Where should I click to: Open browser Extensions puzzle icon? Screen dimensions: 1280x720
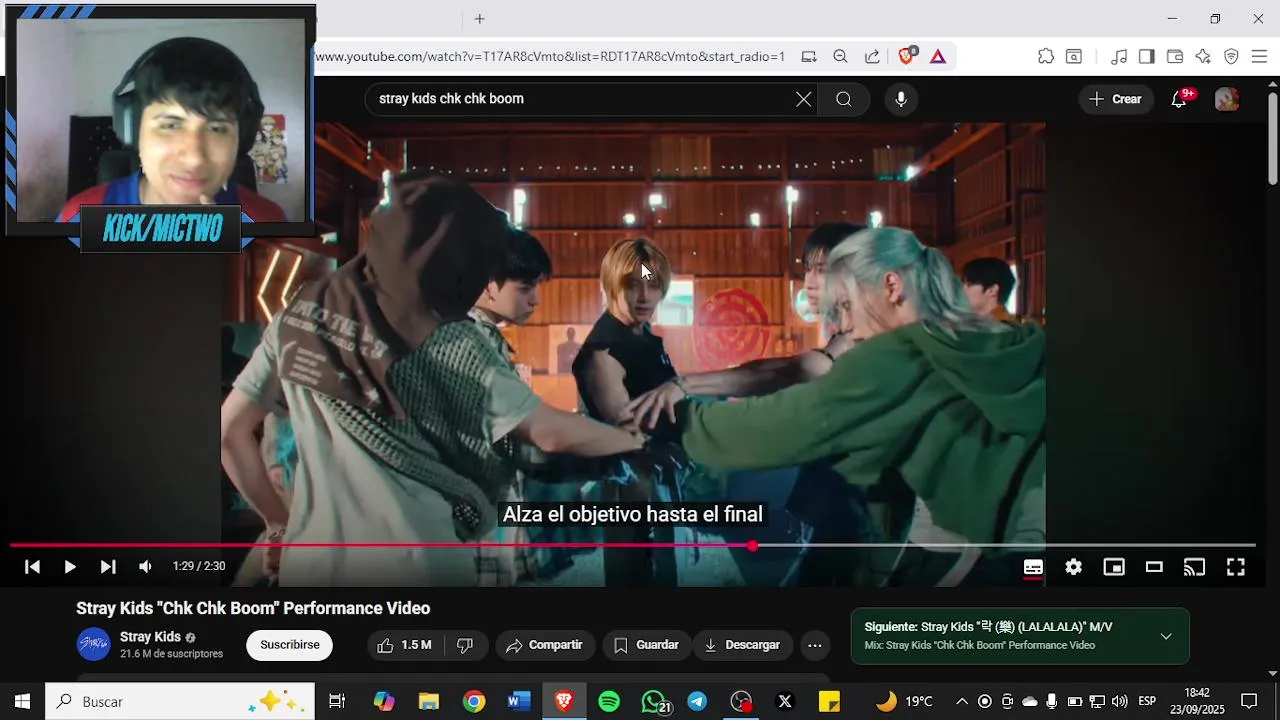click(x=1046, y=57)
